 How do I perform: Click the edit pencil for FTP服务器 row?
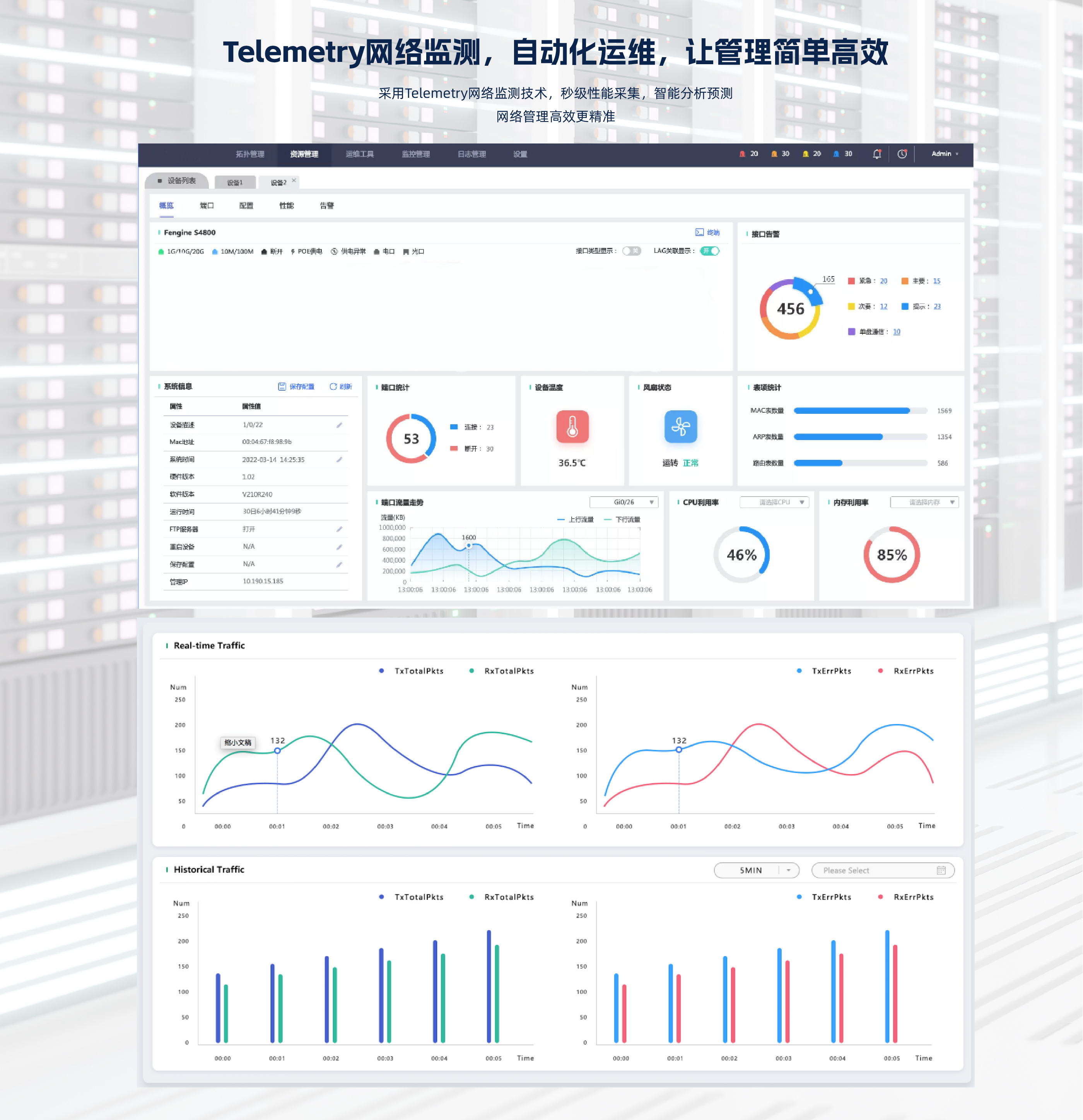339,529
